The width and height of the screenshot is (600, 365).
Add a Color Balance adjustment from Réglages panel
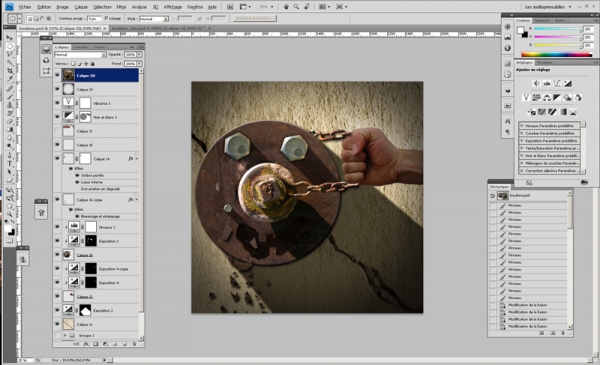(547, 98)
